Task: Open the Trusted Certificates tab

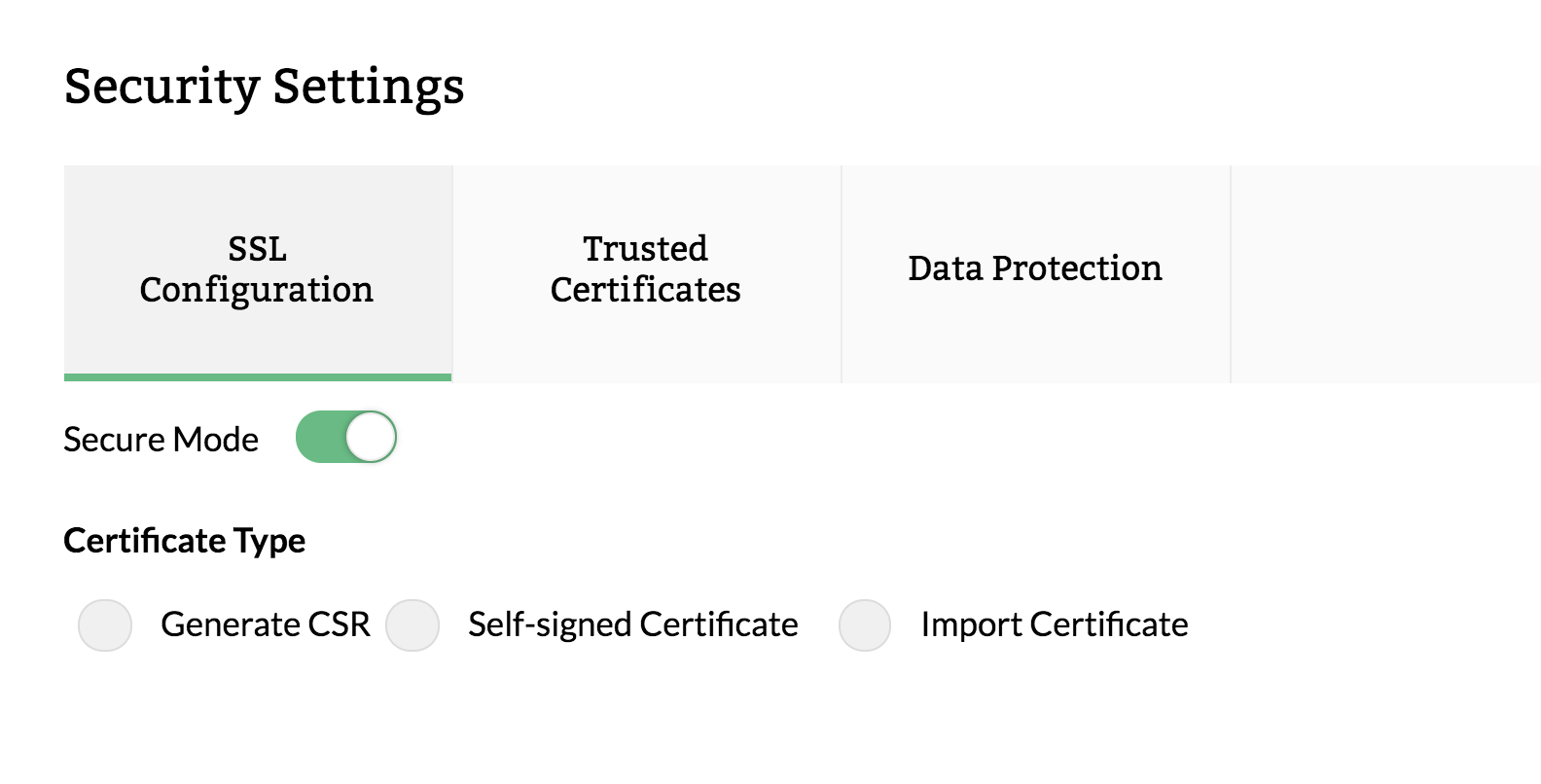Action: click(646, 270)
